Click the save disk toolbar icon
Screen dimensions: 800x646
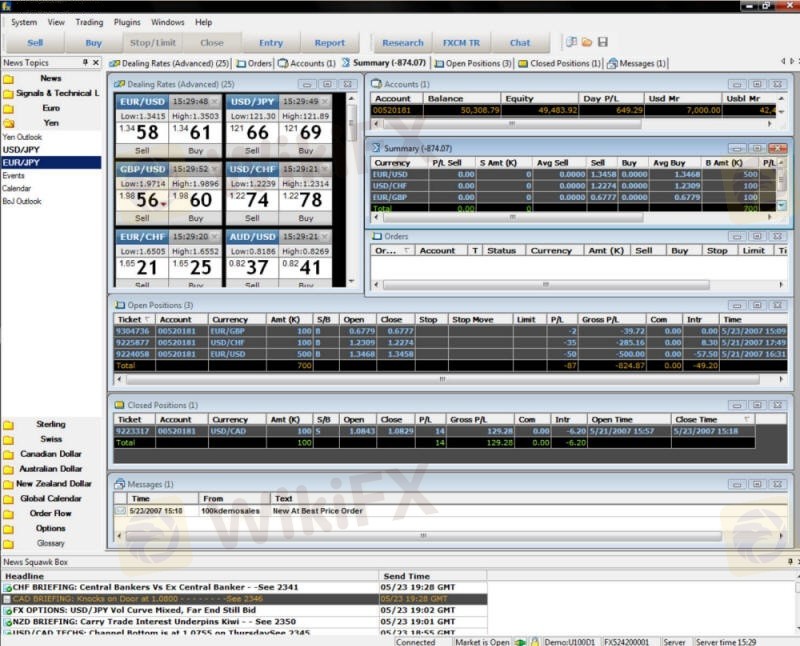603,42
